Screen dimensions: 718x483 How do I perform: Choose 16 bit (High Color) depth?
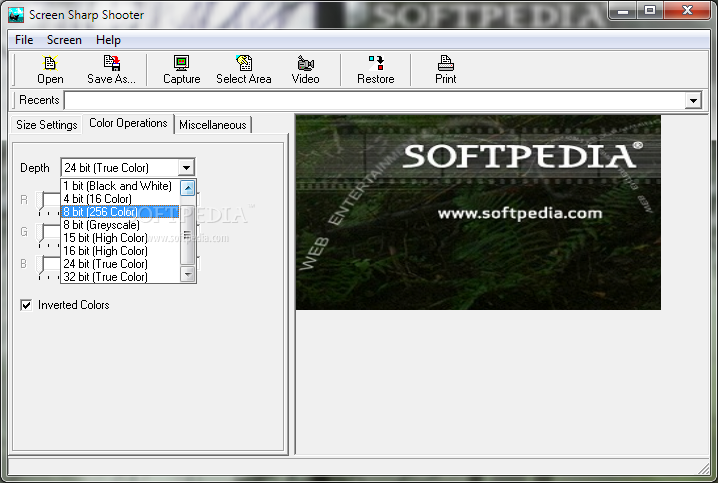(x=120, y=250)
